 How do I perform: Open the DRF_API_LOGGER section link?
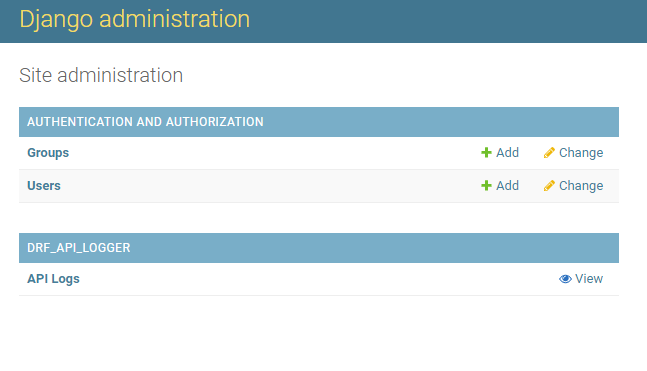pyautogui.click(x=79, y=248)
